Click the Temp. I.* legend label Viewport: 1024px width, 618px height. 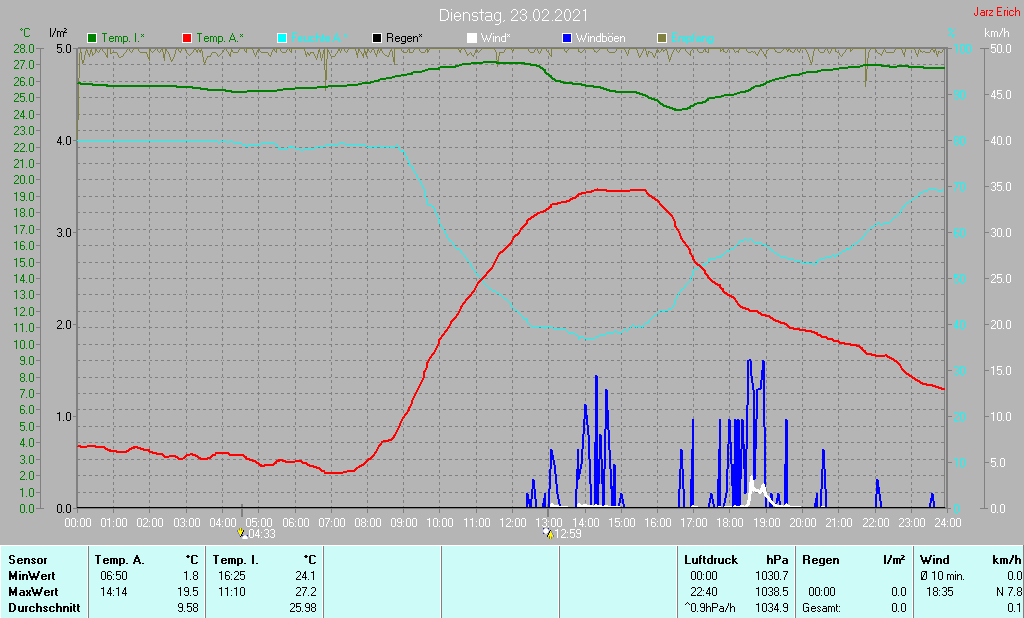click(123, 39)
